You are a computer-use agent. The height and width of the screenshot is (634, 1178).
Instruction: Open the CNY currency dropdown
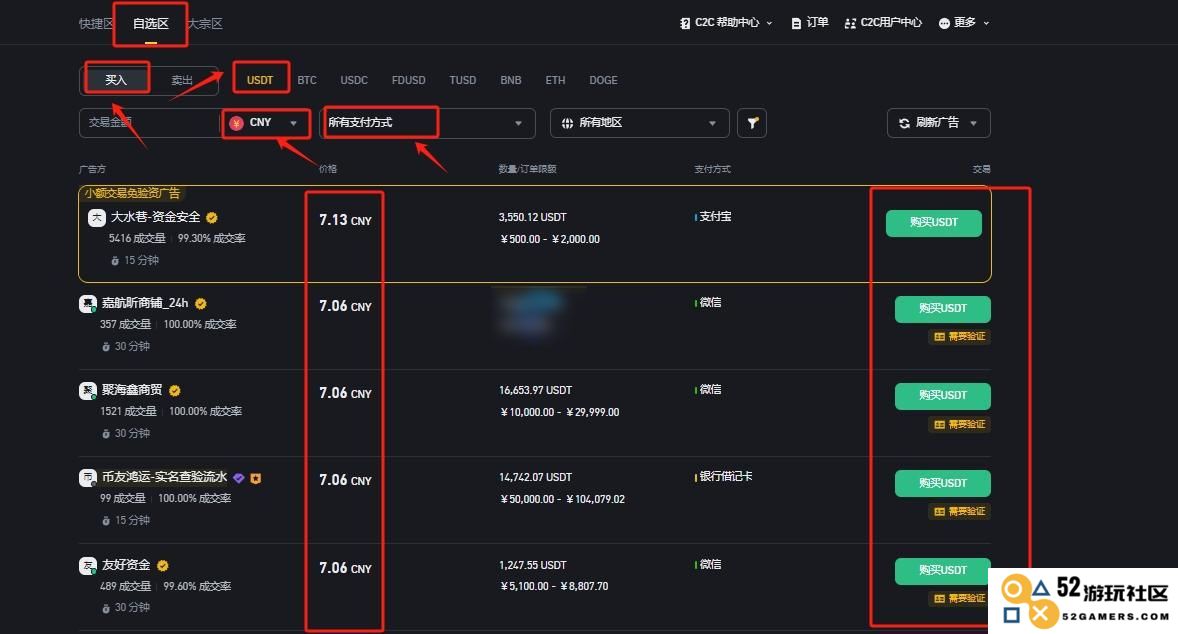[x=265, y=122]
